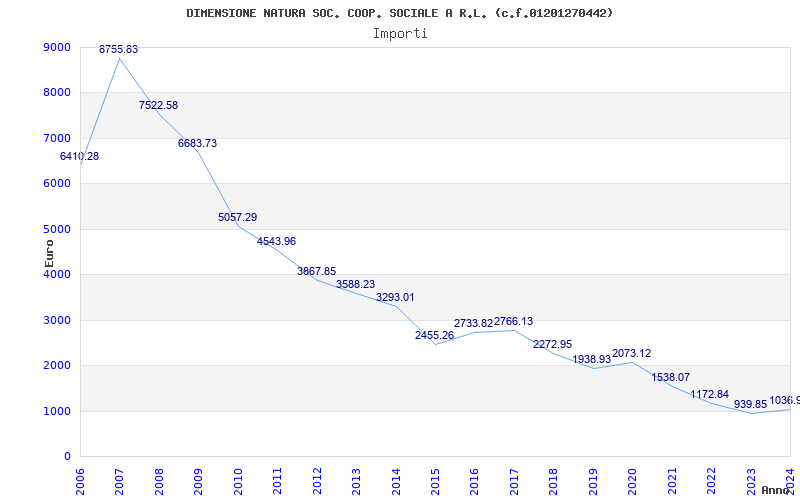Viewport: 800px width, 500px height.
Task: Click the Euro y-axis title
Action: coord(49,254)
